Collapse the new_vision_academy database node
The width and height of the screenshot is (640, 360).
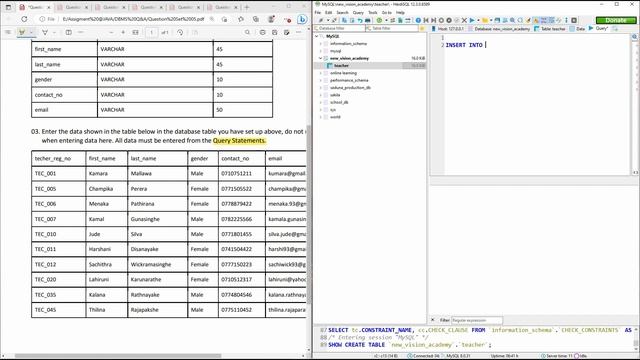pyautogui.click(x=321, y=58)
